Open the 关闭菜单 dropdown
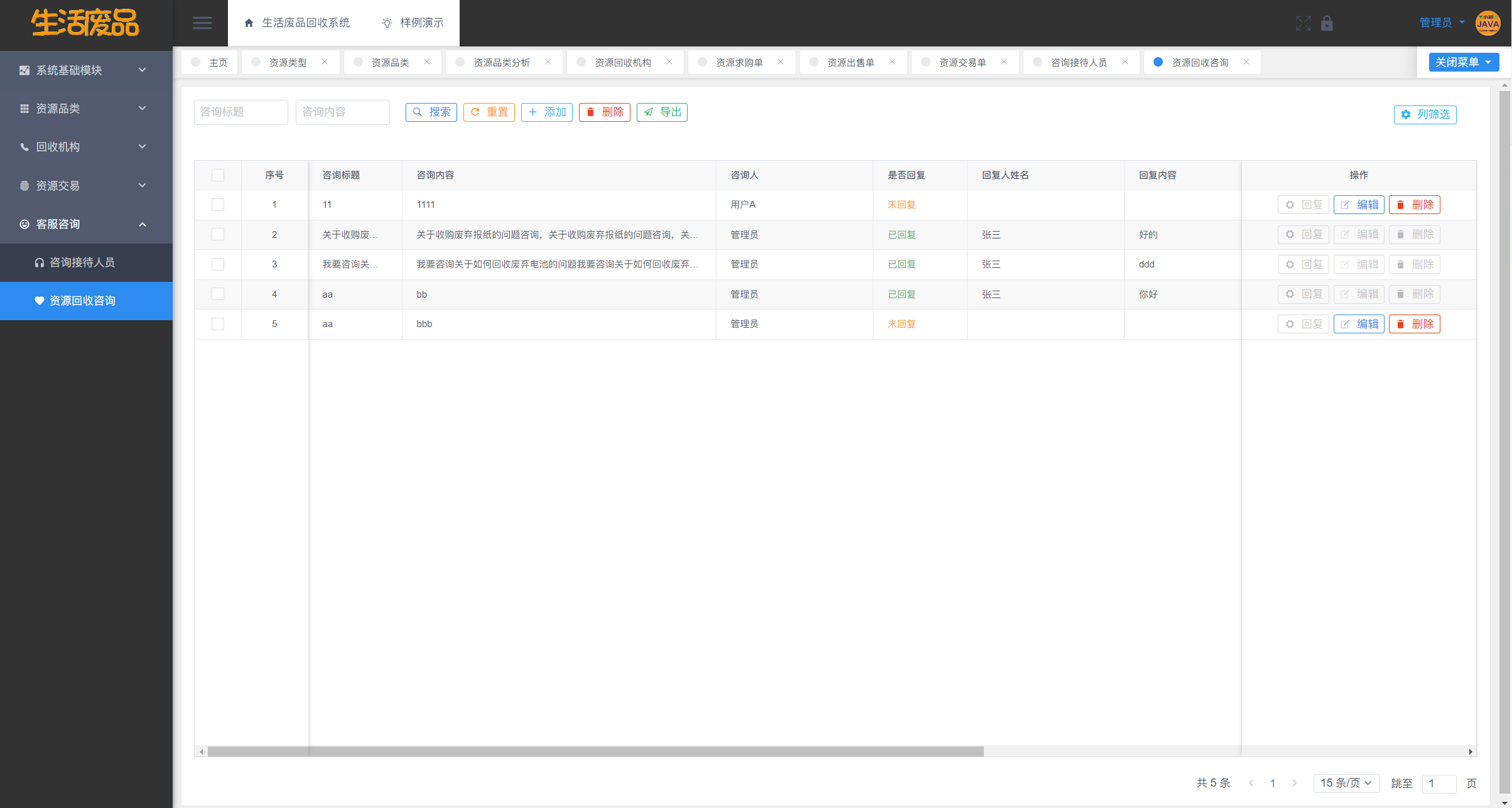The image size is (1512, 808). (1463, 62)
